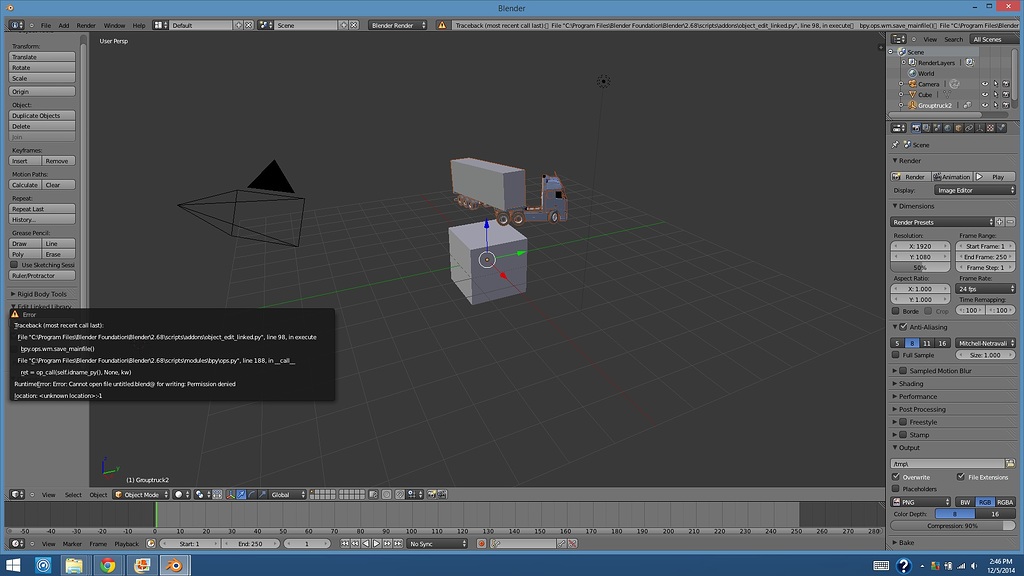Open the Display Image Editor dropdown
The width and height of the screenshot is (1024, 576).
pyautogui.click(x=974, y=191)
